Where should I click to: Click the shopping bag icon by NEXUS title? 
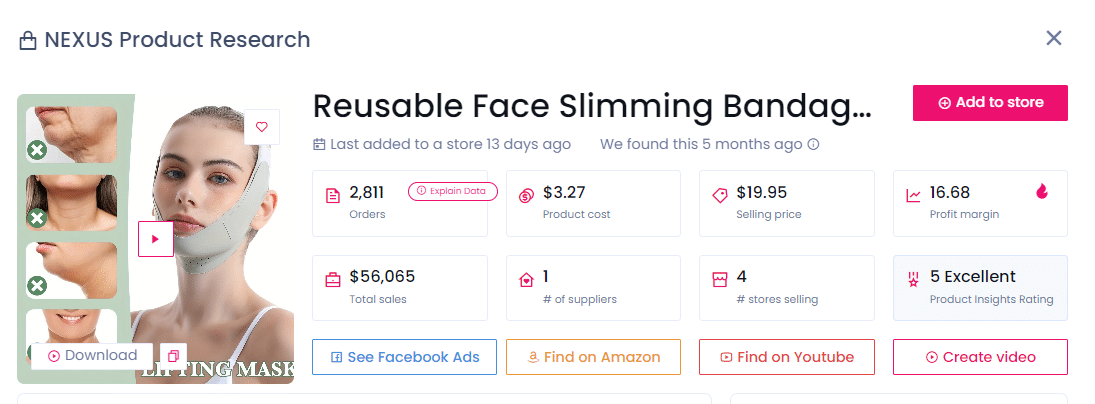point(28,41)
